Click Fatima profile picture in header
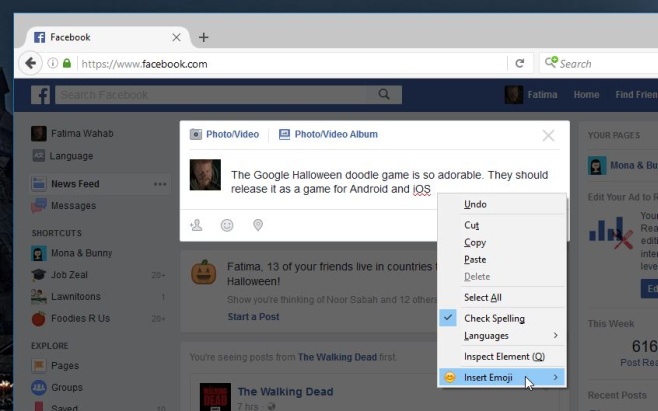The image size is (658, 411). [x=514, y=95]
